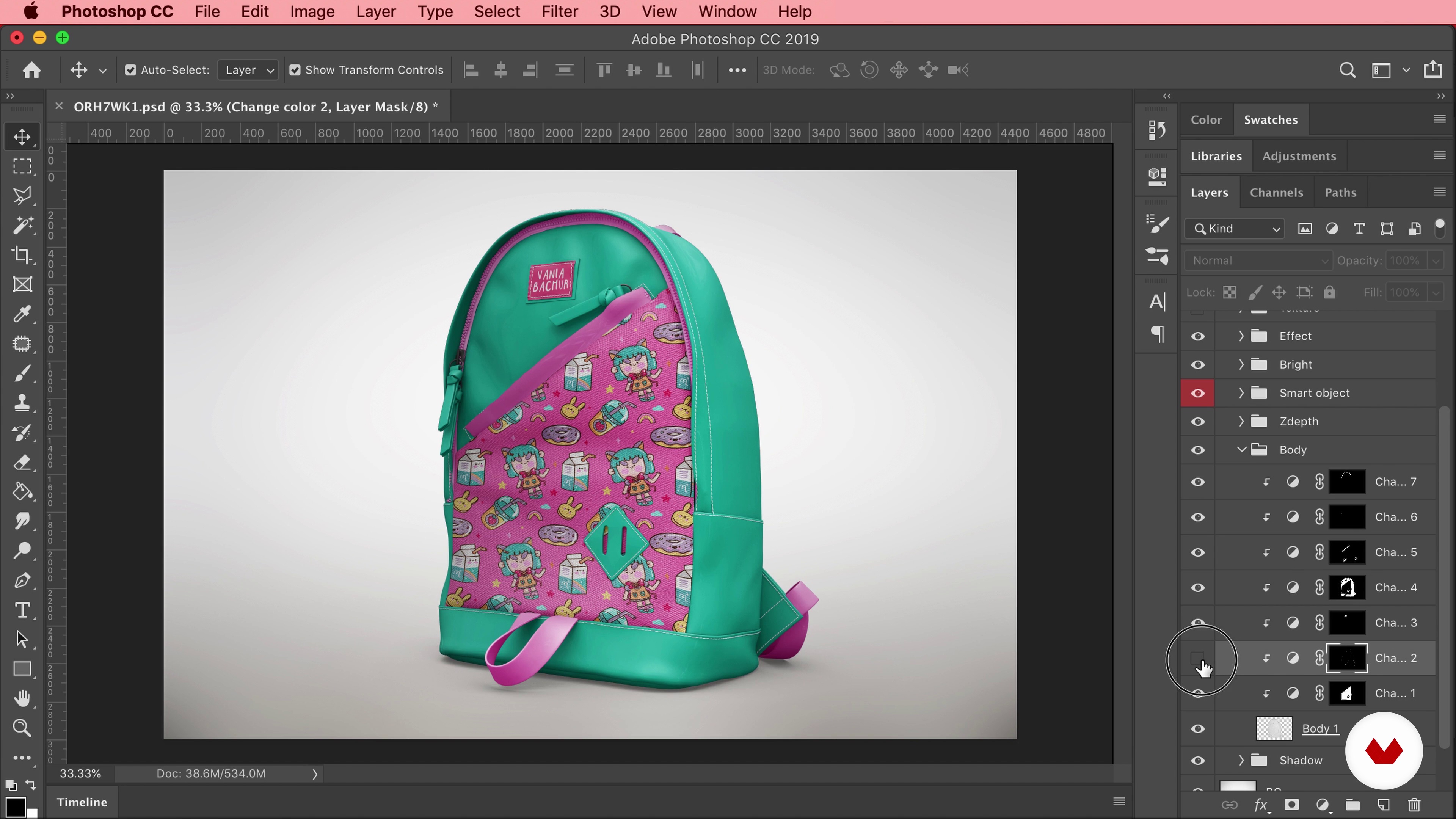Viewport: 1456px width, 819px height.
Task: Open the Timeline panel
Action: [x=82, y=803]
